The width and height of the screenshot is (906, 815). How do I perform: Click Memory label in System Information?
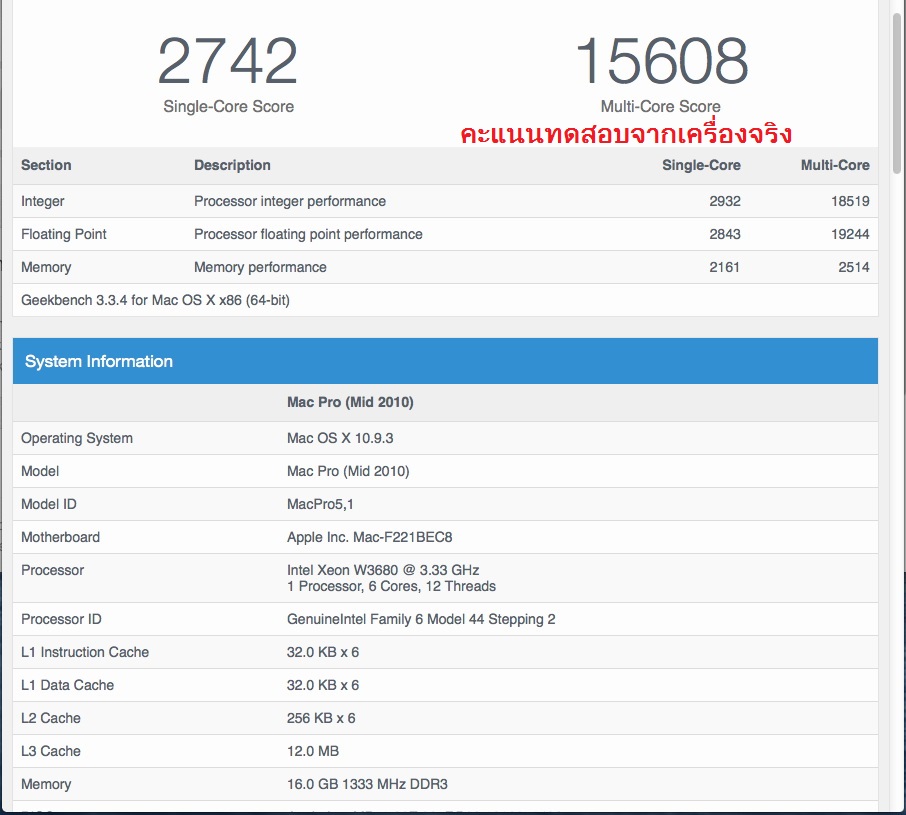[46, 784]
